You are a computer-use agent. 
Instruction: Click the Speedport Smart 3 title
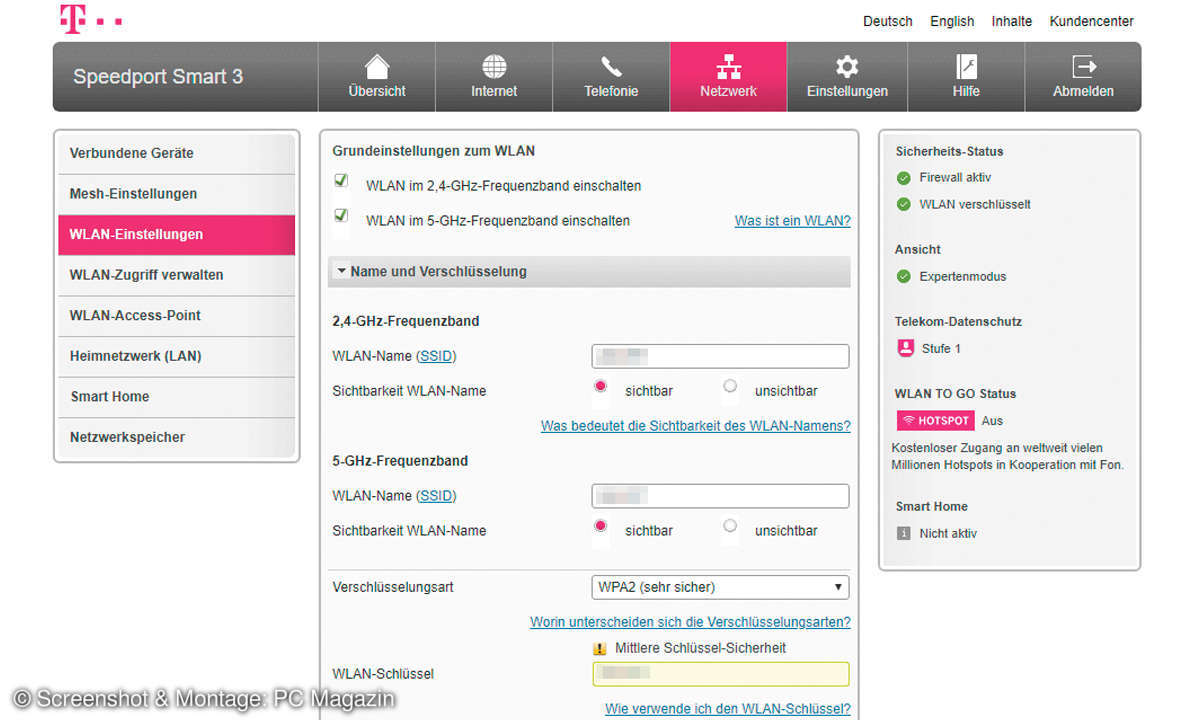(158, 77)
